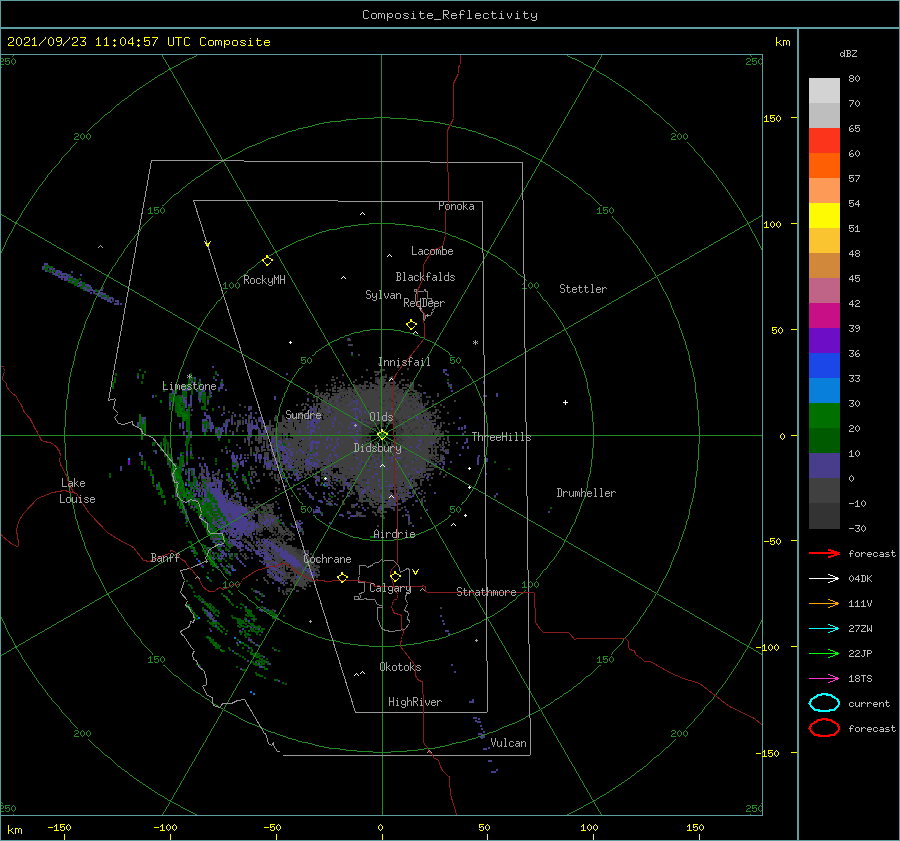Click the light blue 33-30 dBZ band
The width and height of the screenshot is (900, 841).
pyautogui.click(x=824, y=391)
